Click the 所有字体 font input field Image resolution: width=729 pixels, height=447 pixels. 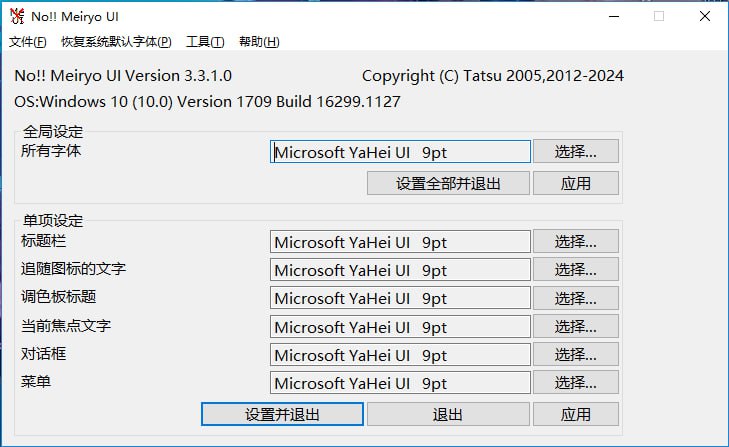[400, 152]
